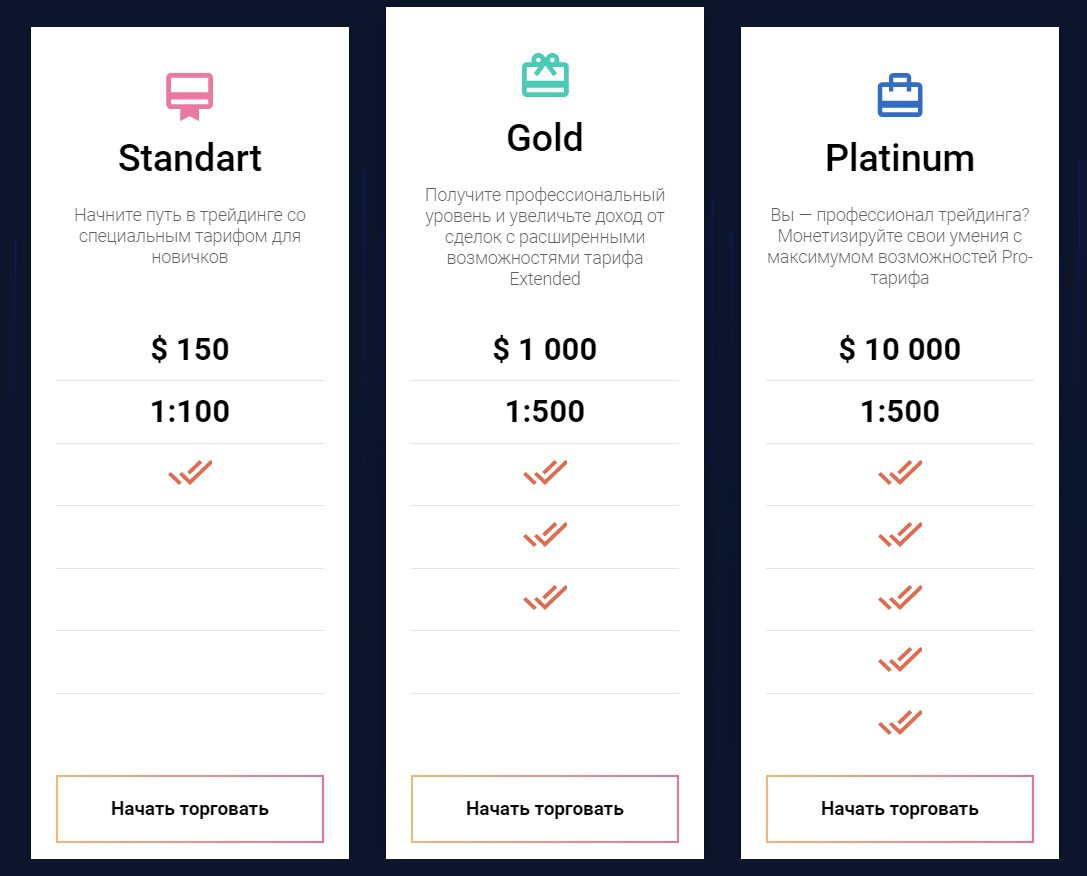Click the double checkmark in the Standart plan
Viewport: 1087px width, 876px height.
click(x=190, y=473)
